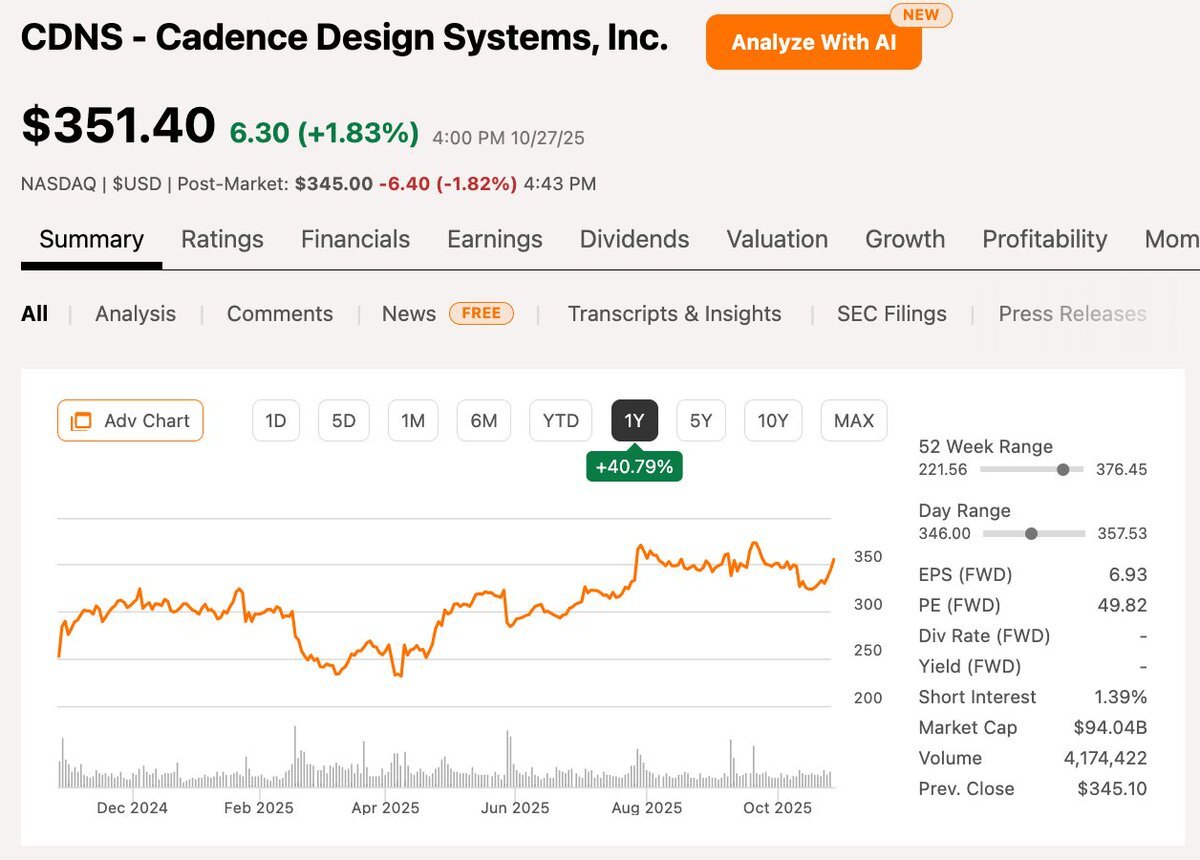The image size is (1200, 860).
Task: Open the News section with FREE badge
Action: [409, 314]
